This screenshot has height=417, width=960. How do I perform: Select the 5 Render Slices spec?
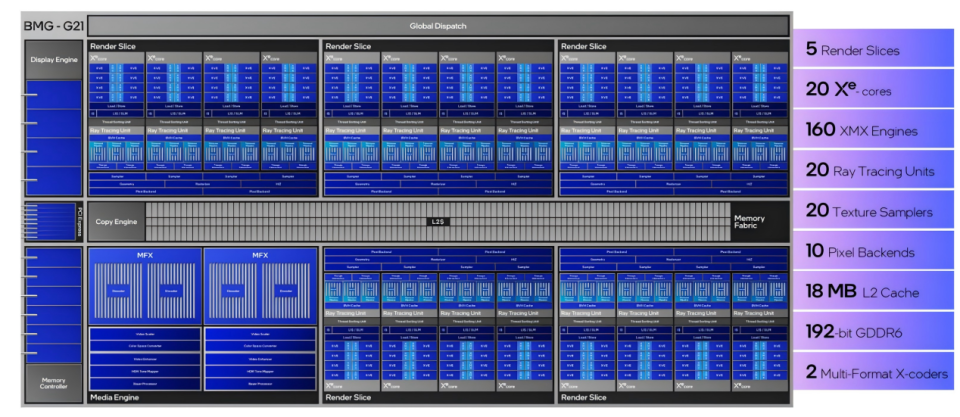[x=876, y=50]
